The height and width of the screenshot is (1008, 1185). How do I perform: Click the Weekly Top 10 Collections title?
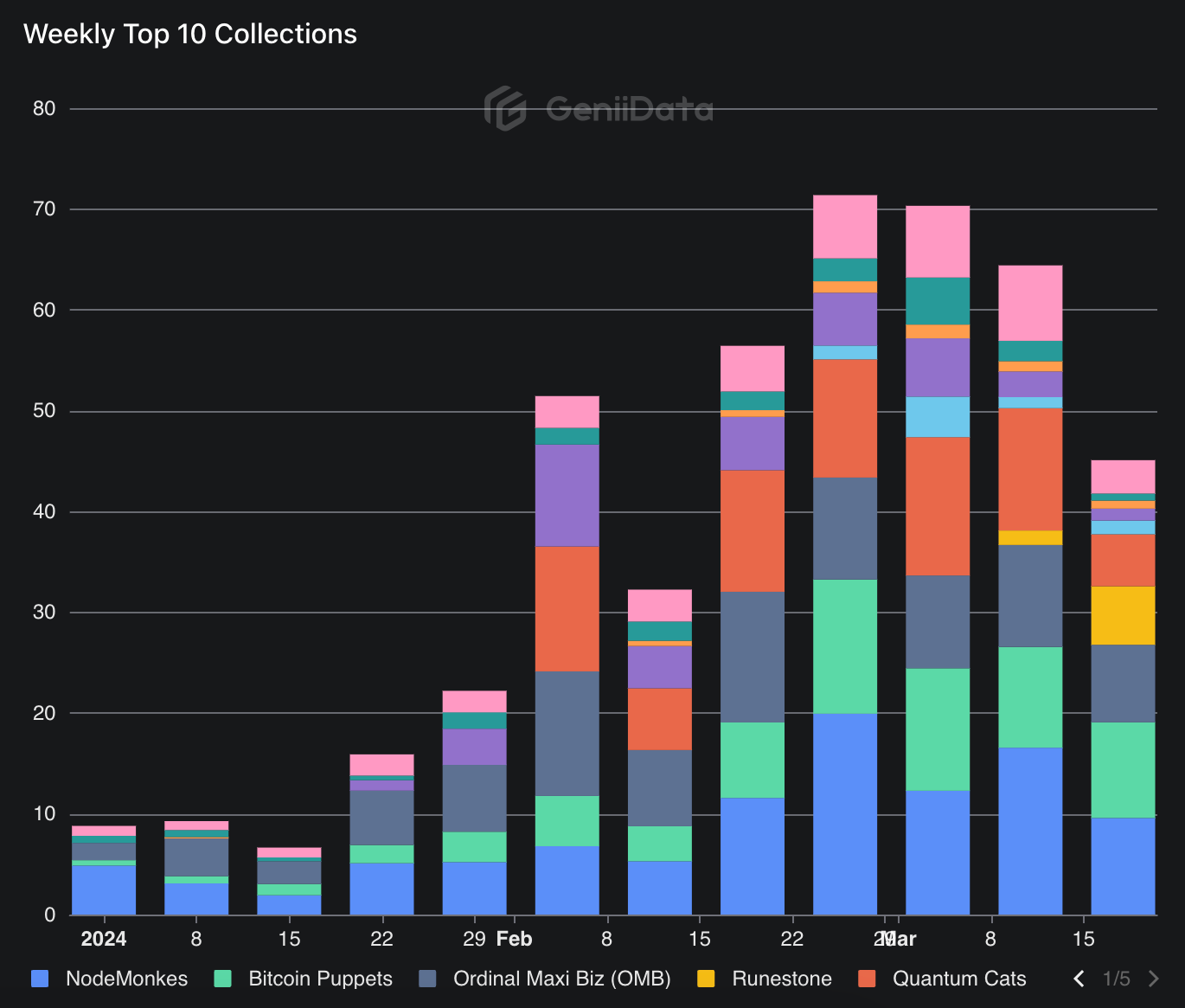pos(190,34)
